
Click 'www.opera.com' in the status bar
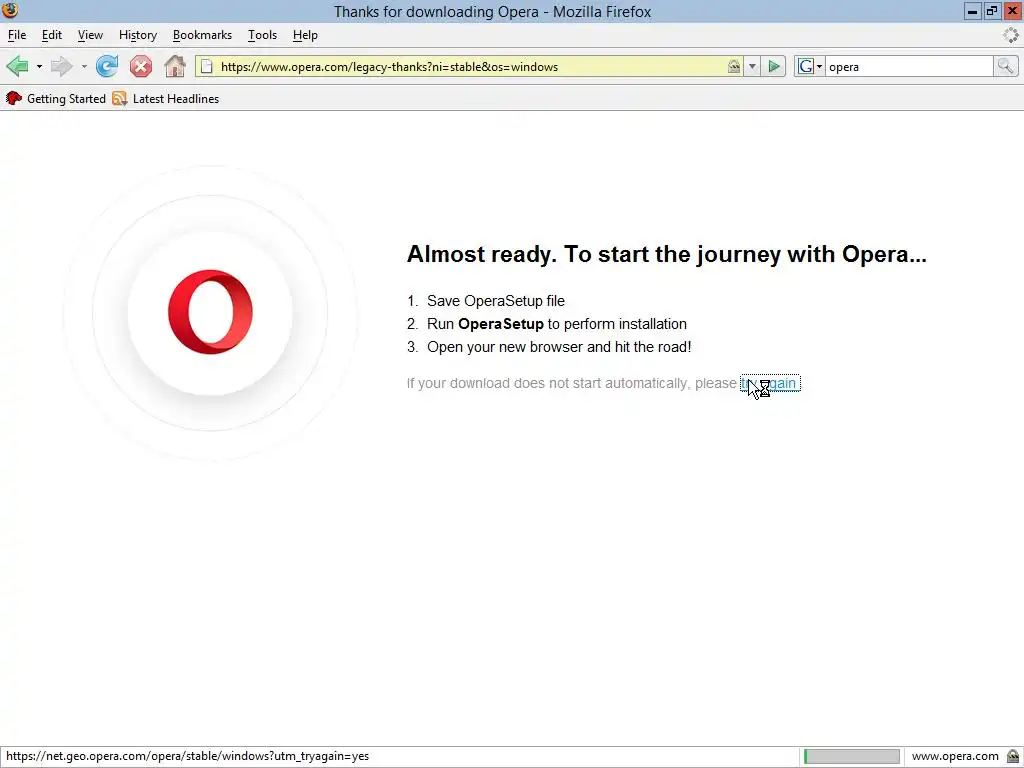click(955, 756)
